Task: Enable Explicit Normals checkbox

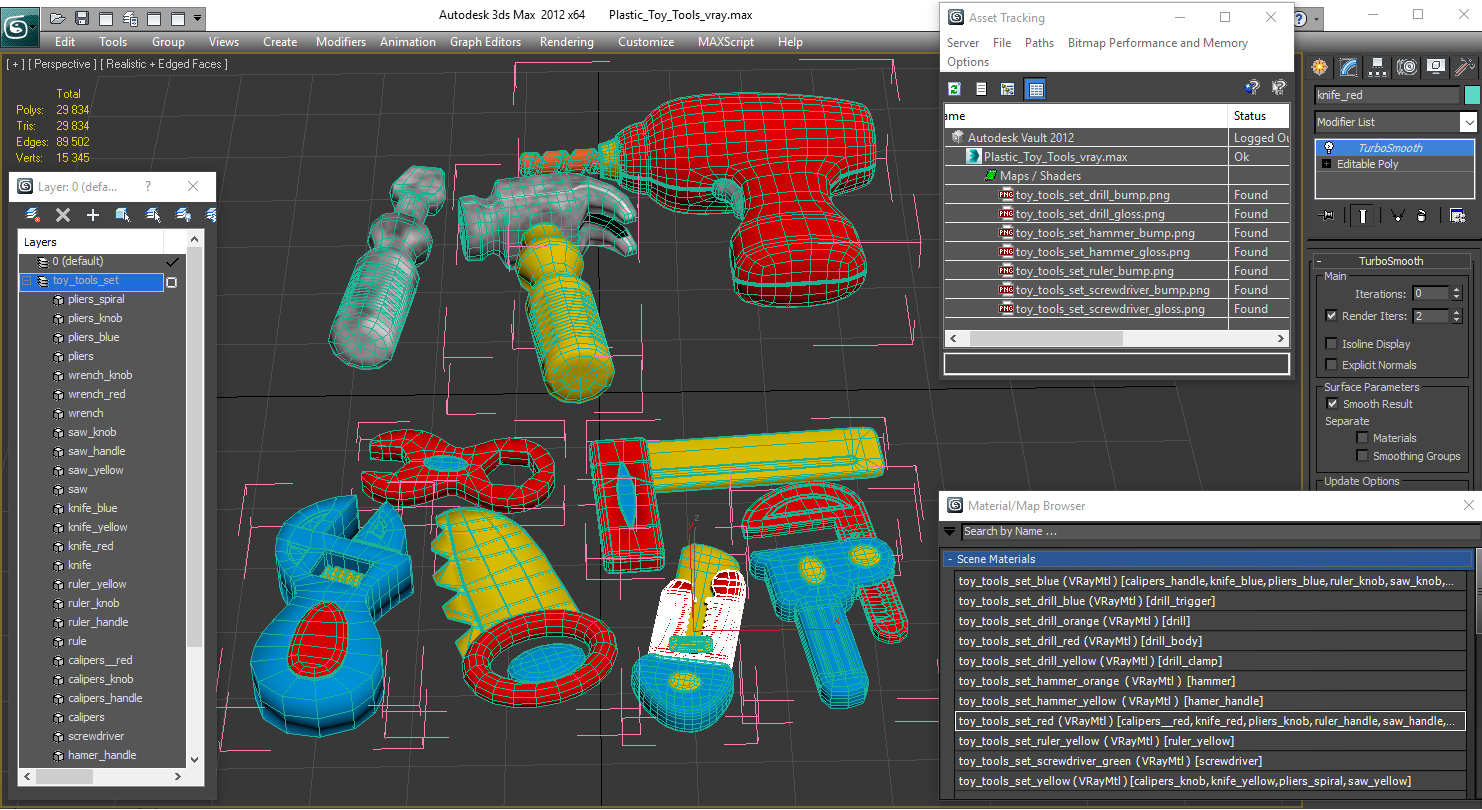Action: tap(1331, 365)
